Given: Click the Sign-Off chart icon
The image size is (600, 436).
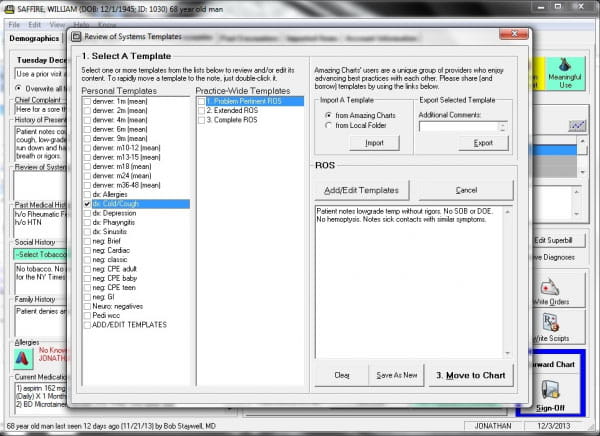Looking at the screenshot, I should click(x=551, y=390).
